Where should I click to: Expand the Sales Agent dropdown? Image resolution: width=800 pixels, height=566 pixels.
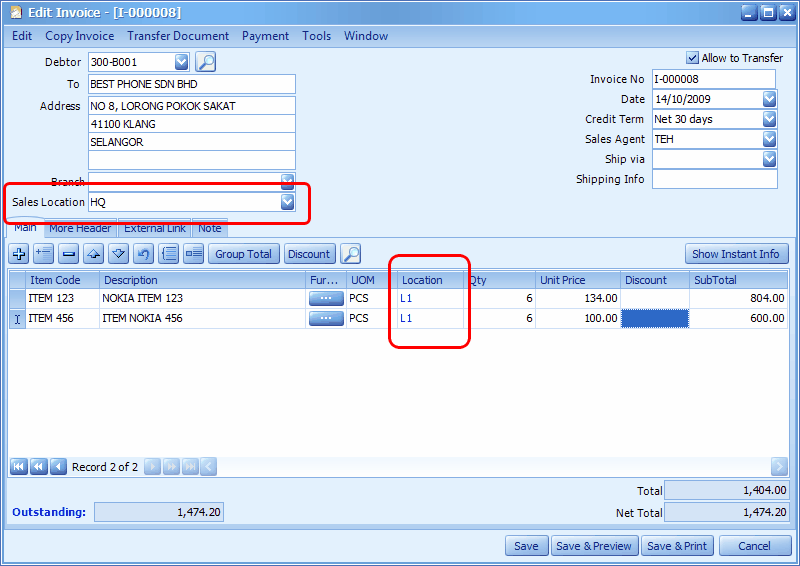click(769, 139)
